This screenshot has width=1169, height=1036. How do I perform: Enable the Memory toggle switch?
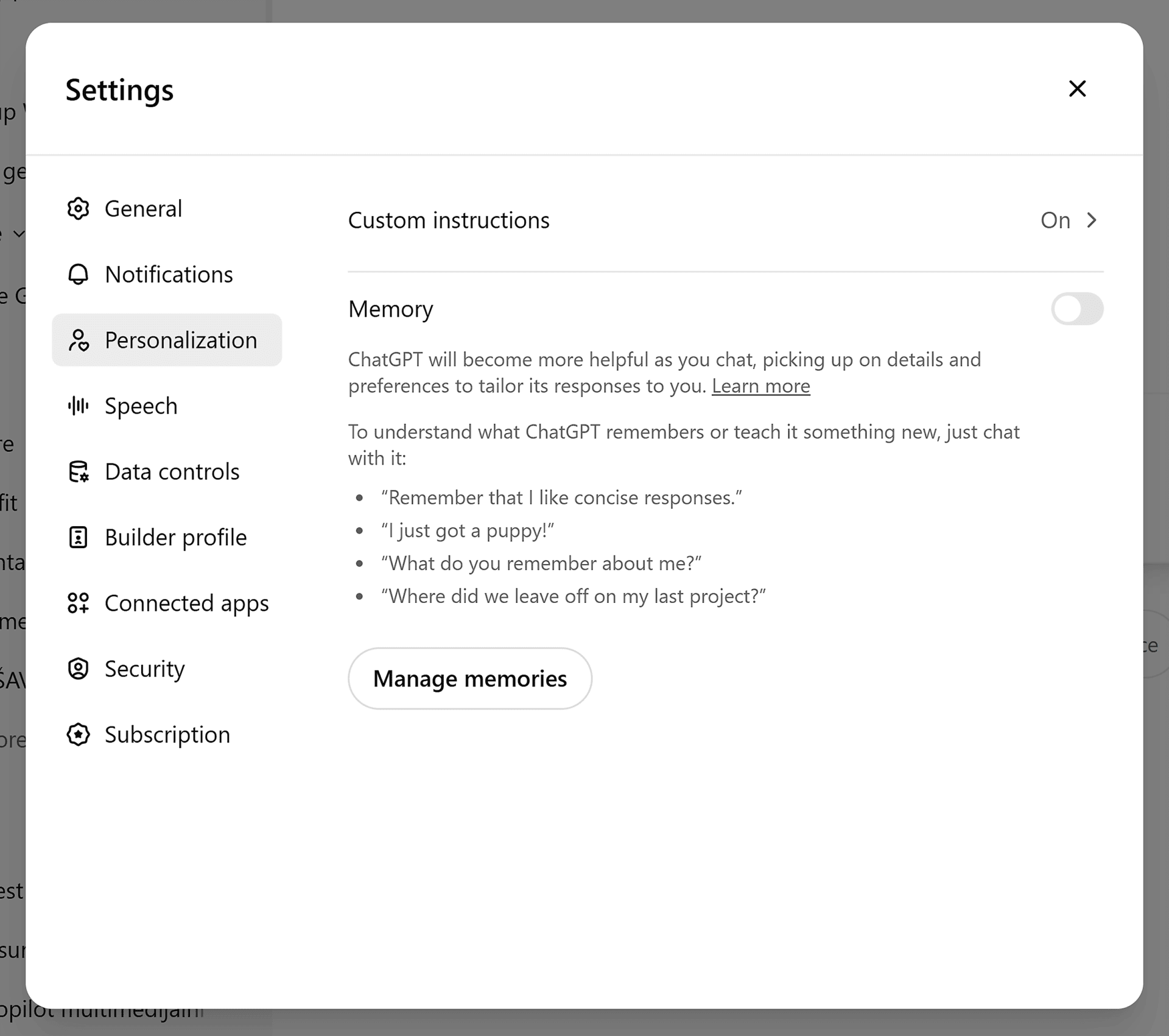tap(1076, 309)
